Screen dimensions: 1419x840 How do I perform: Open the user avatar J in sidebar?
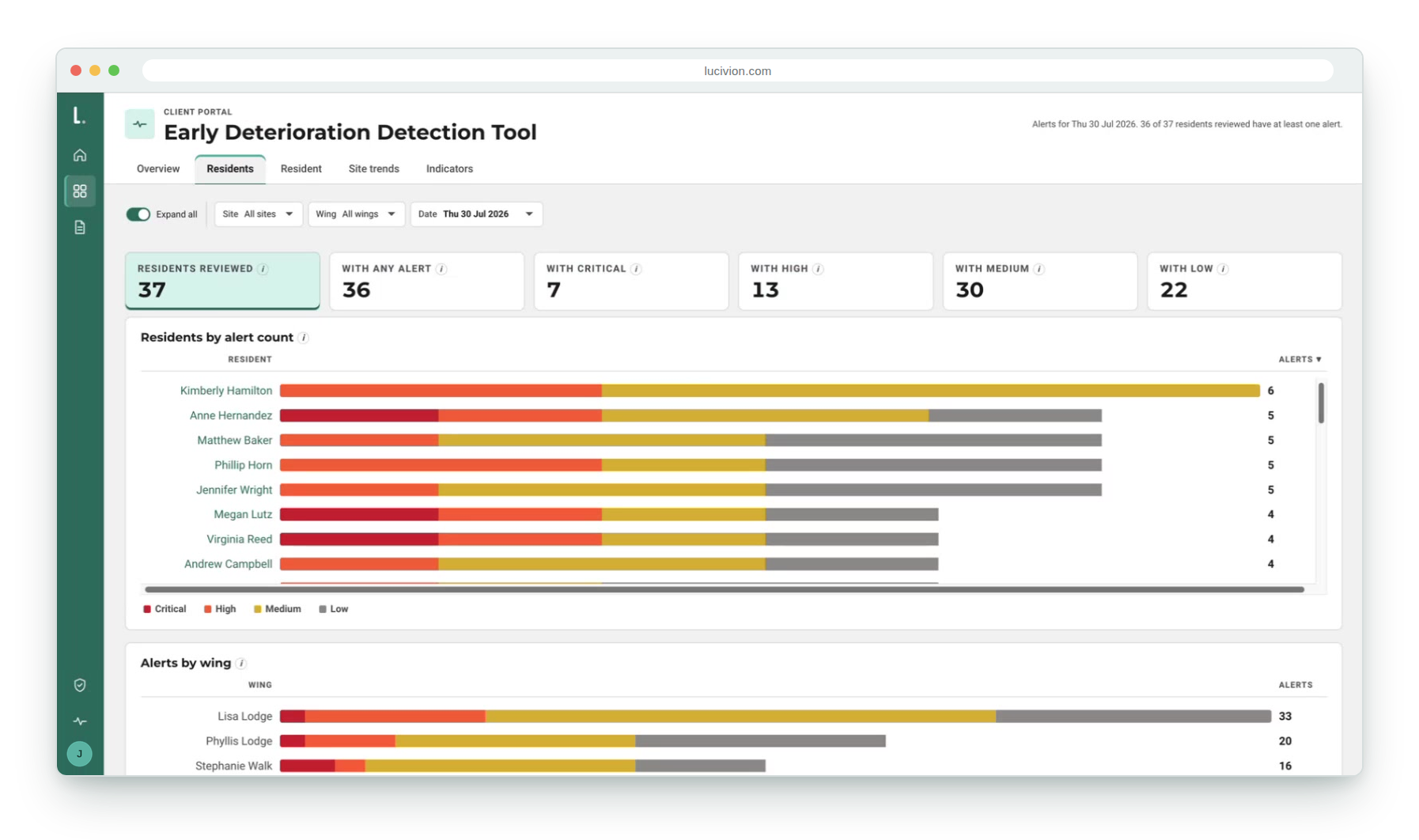click(x=79, y=754)
